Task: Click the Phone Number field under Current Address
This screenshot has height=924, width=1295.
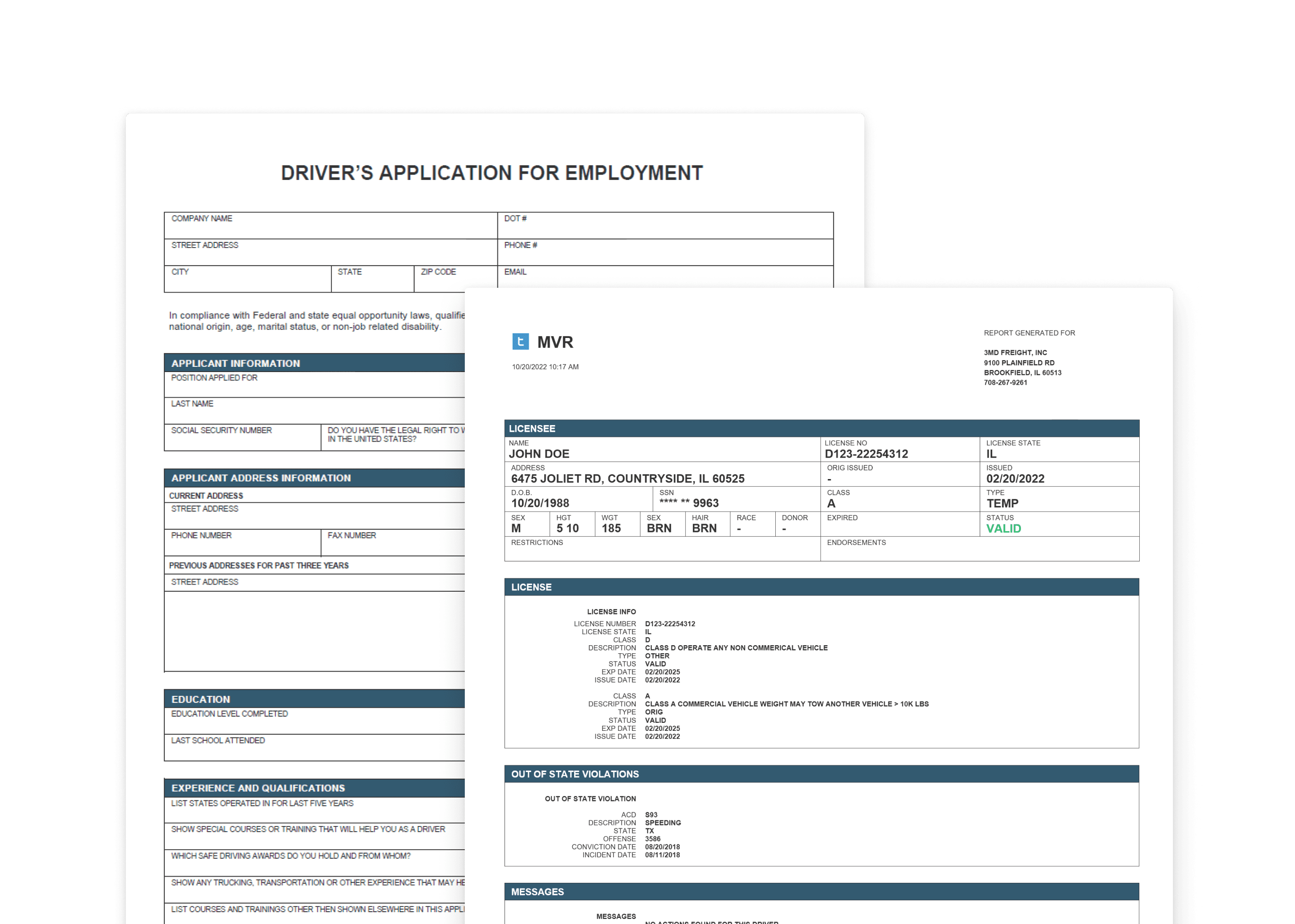Action: 242,543
